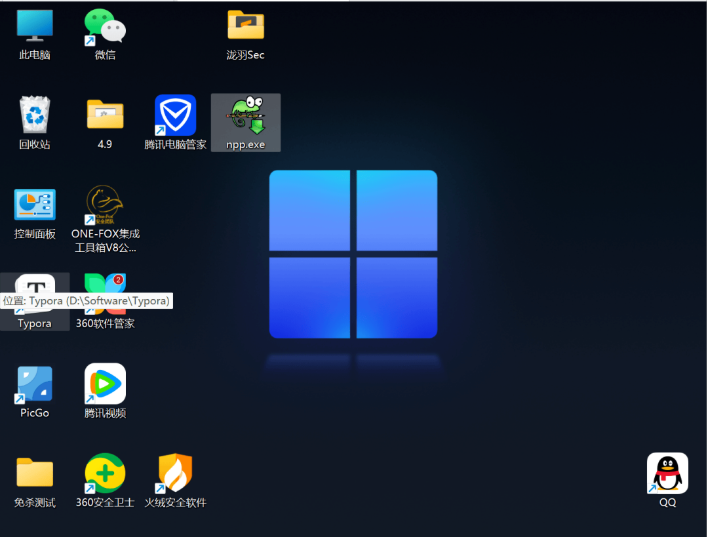
Task: Click the 火绒安全软件 label text
Action: (175, 503)
